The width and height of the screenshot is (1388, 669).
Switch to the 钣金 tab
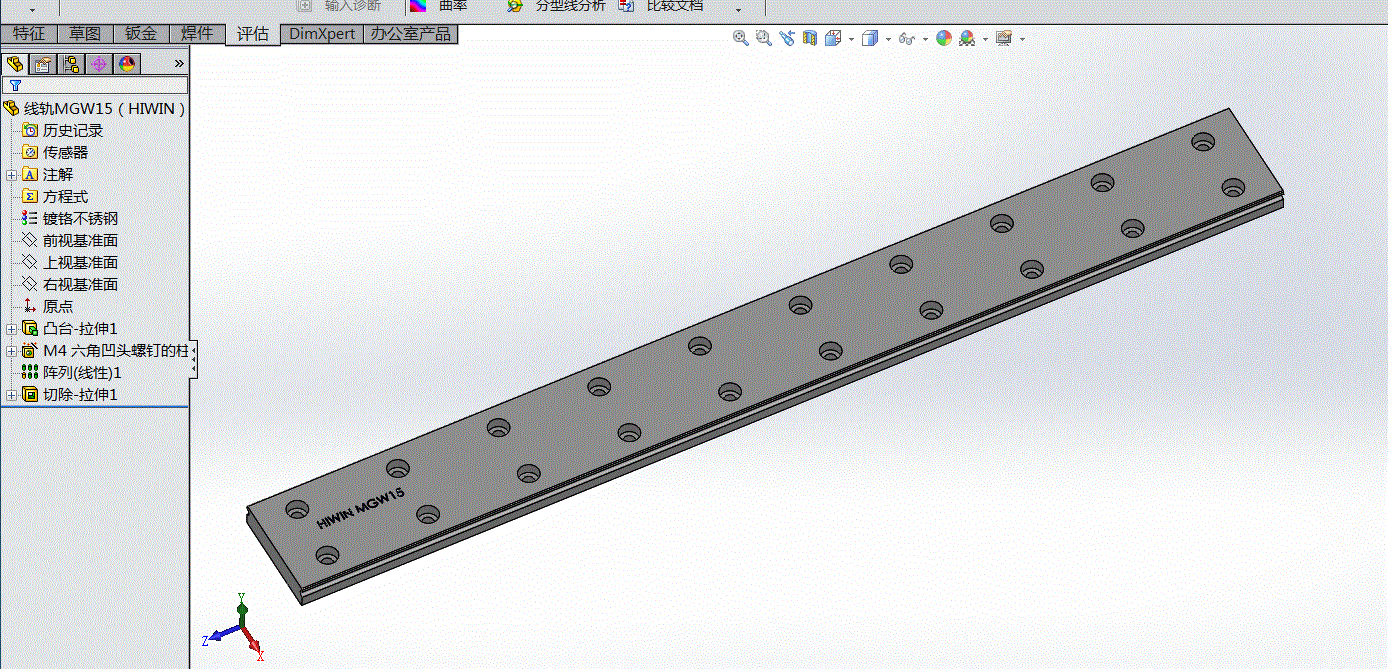[x=141, y=34]
